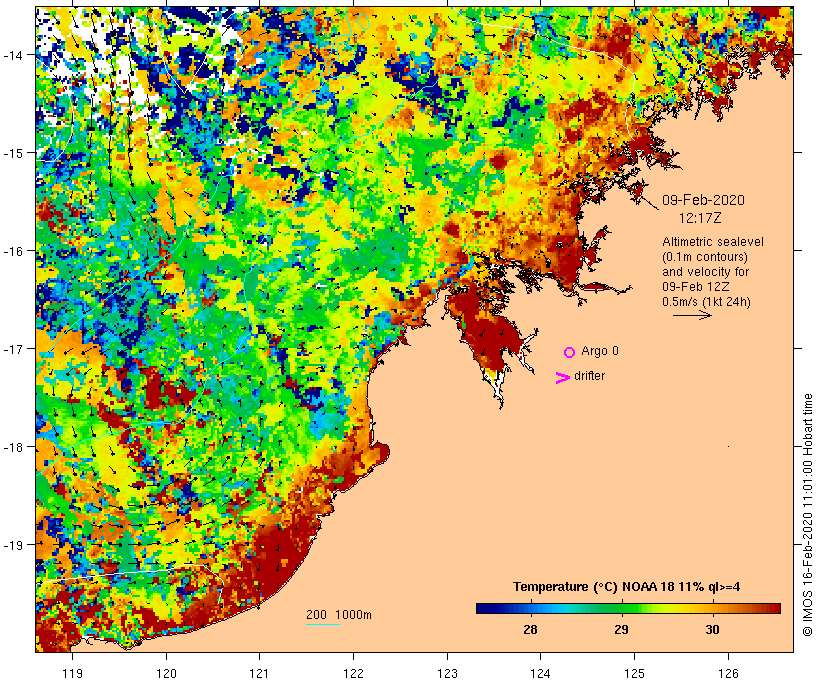Click the date text 09-Feb-2020
The width and height of the screenshot is (820, 680).
703,200
